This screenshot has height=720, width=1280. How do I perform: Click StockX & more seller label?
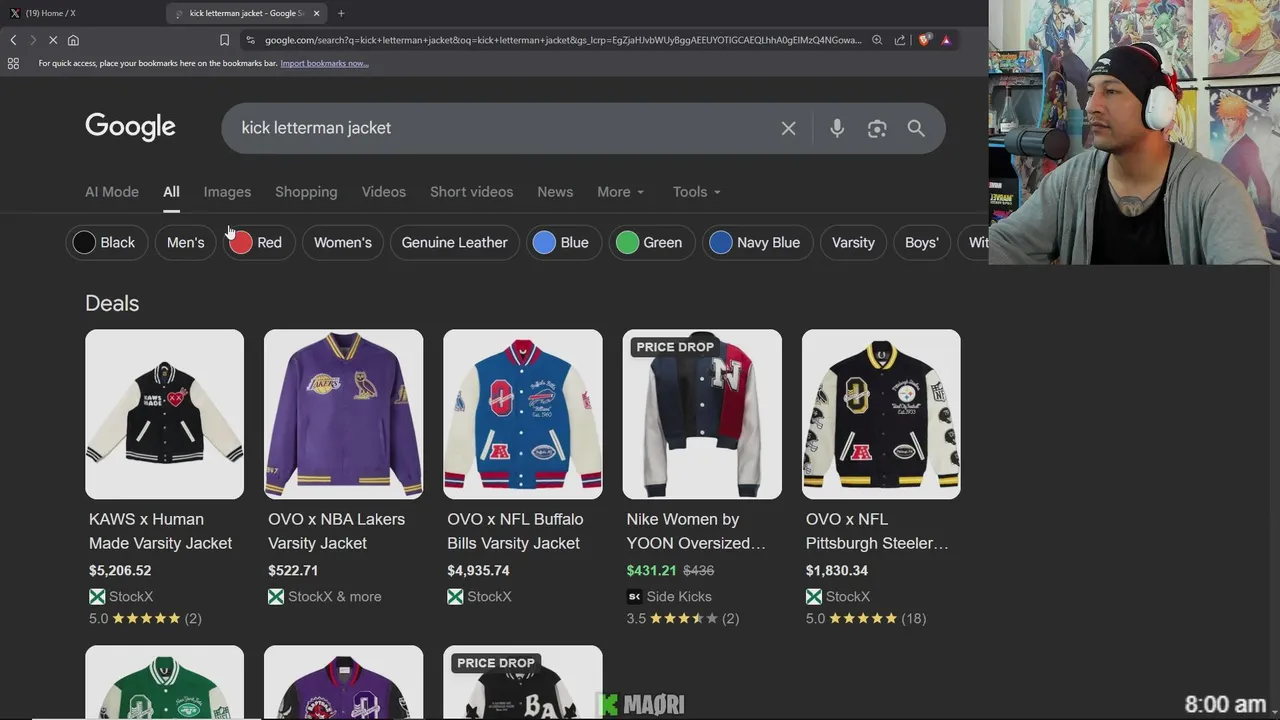coord(325,597)
